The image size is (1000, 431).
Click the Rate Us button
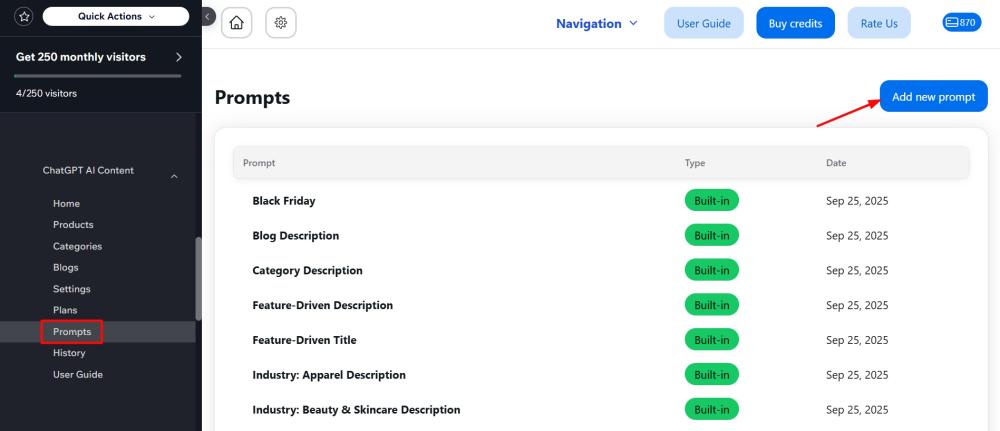click(x=878, y=23)
